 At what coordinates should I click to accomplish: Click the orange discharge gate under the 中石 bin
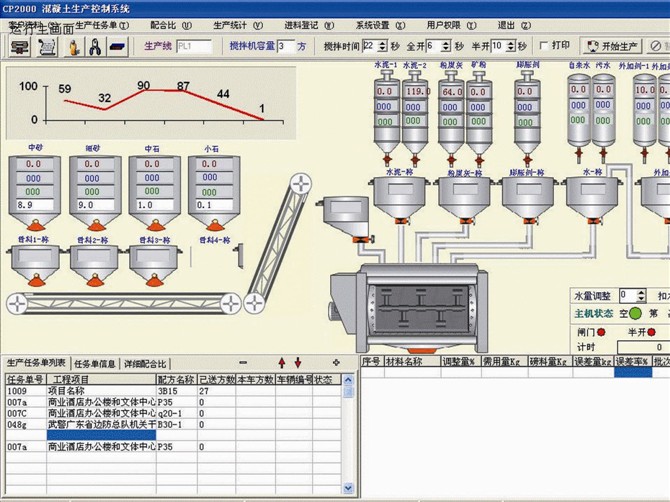[x=155, y=225]
